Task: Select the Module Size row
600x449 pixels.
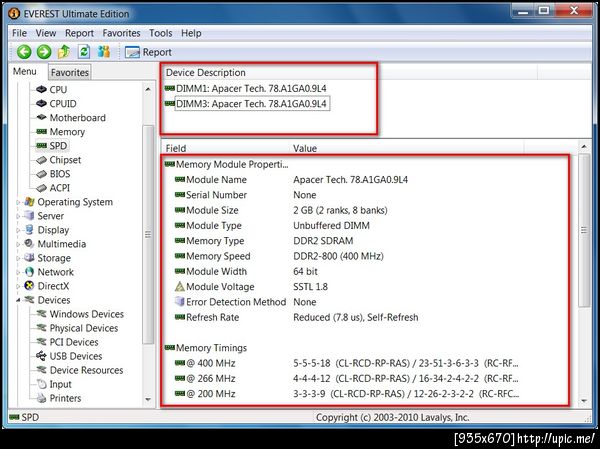Action: click(x=281, y=210)
